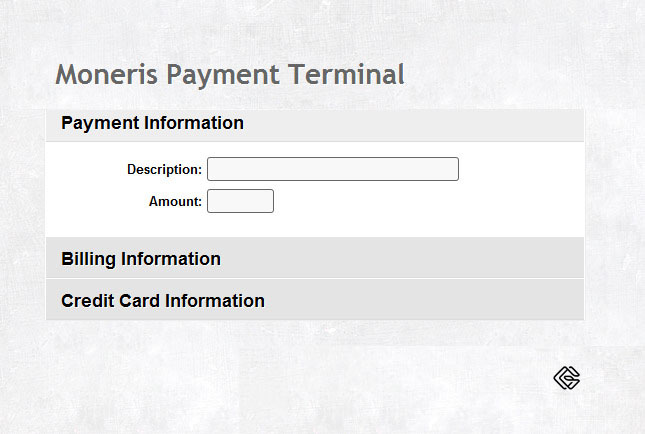This screenshot has height=434, width=645.
Task: Place cursor in the payment description box
Action: point(332,169)
